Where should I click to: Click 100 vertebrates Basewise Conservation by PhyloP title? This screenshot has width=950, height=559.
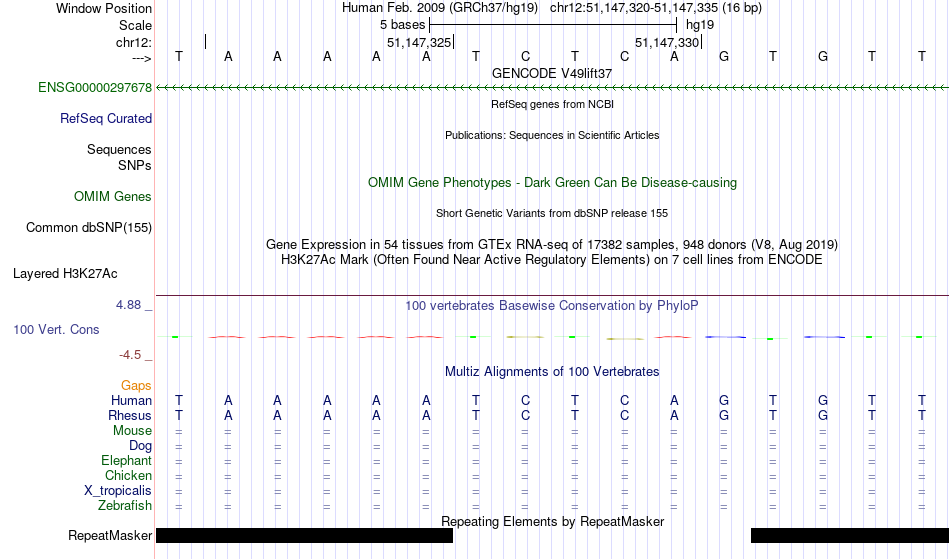point(552,305)
